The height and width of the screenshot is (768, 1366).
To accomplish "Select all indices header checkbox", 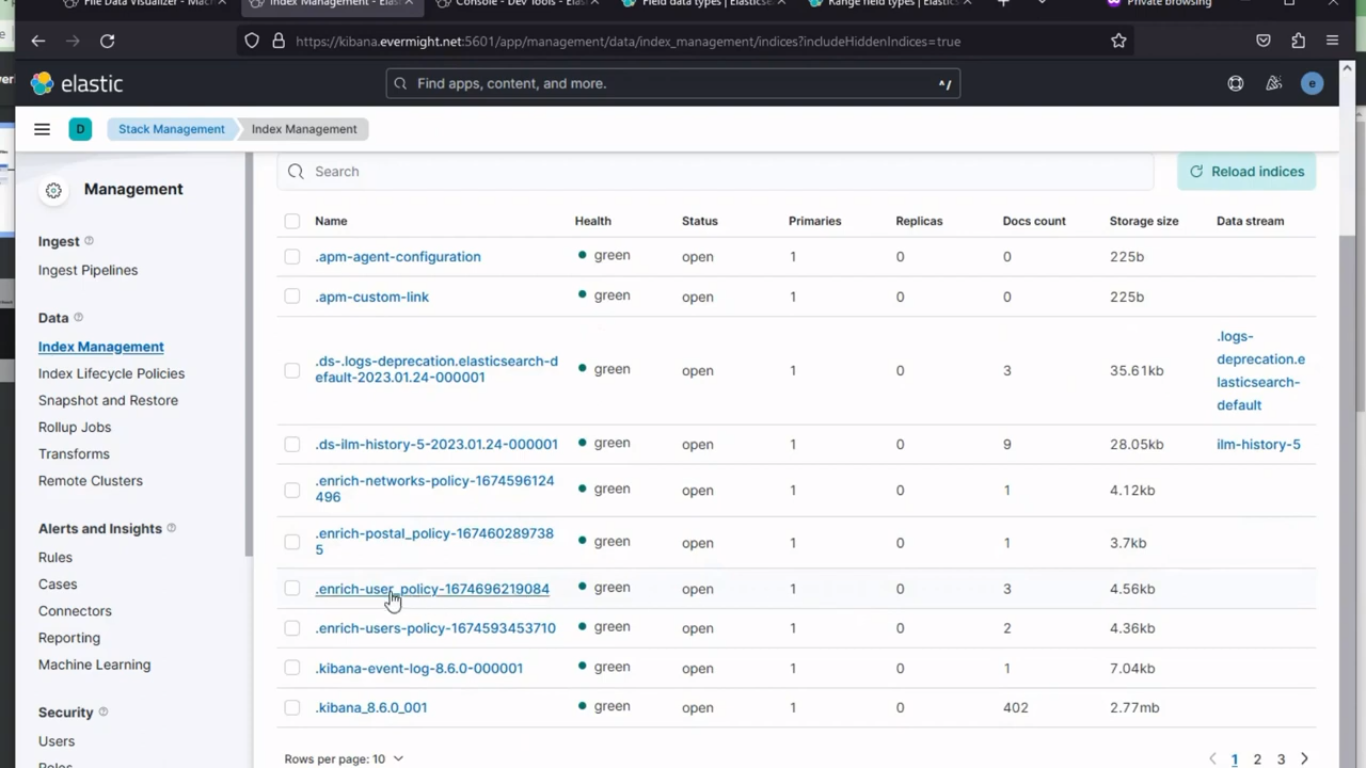I will (x=292, y=221).
